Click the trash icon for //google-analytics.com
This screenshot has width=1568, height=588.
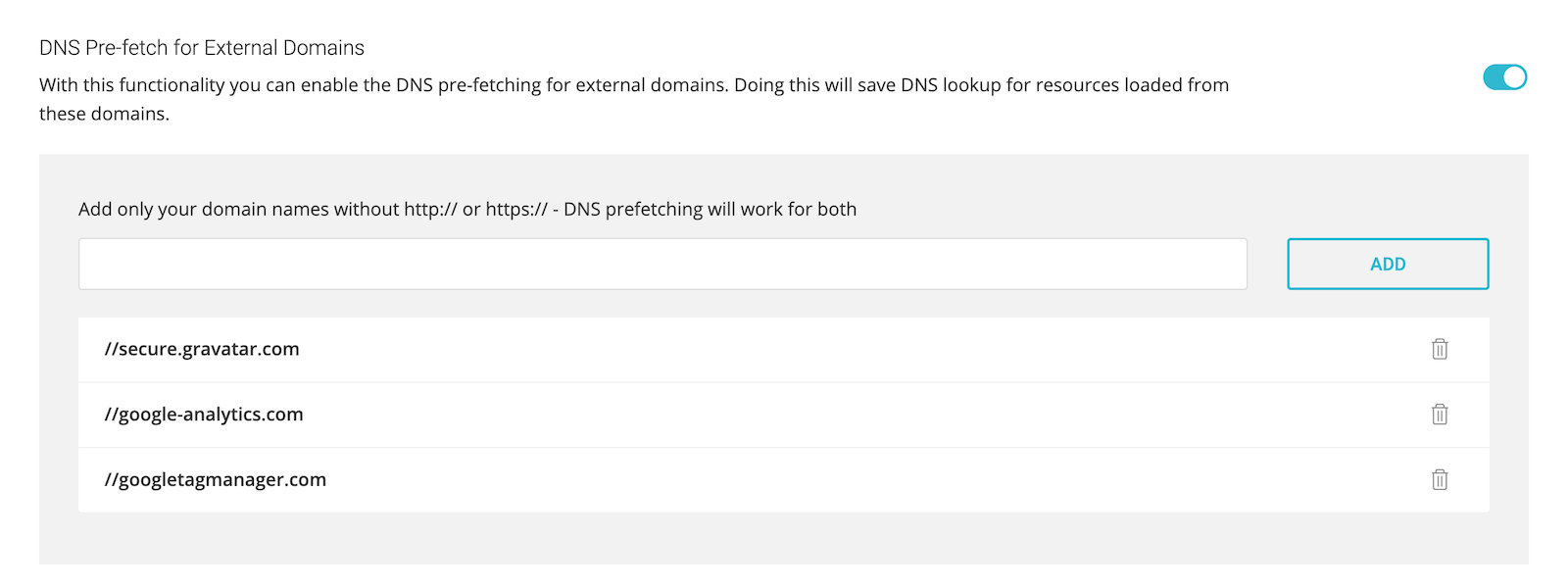(1440, 415)
